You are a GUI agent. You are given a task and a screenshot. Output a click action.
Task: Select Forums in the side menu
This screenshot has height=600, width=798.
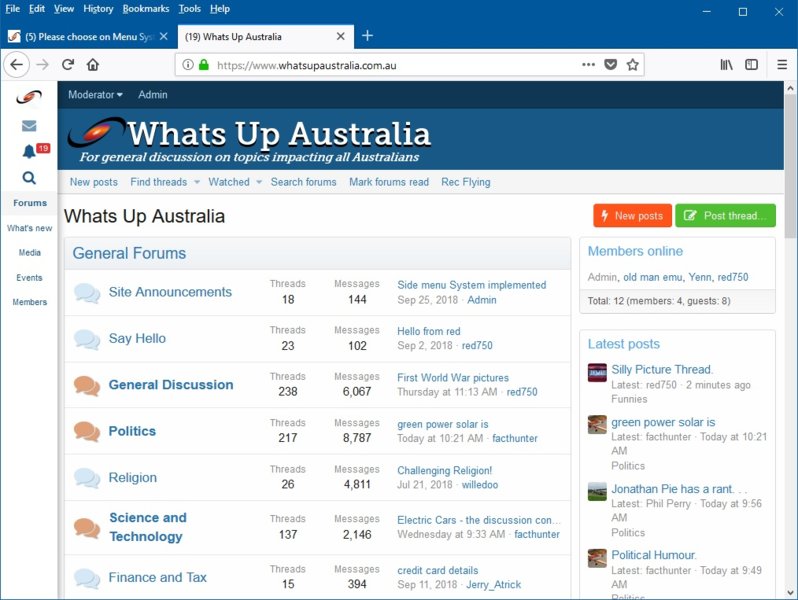[30, 203]
